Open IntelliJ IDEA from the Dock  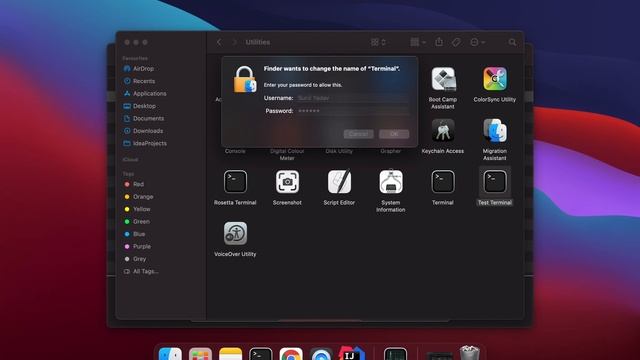pos(351,353)
